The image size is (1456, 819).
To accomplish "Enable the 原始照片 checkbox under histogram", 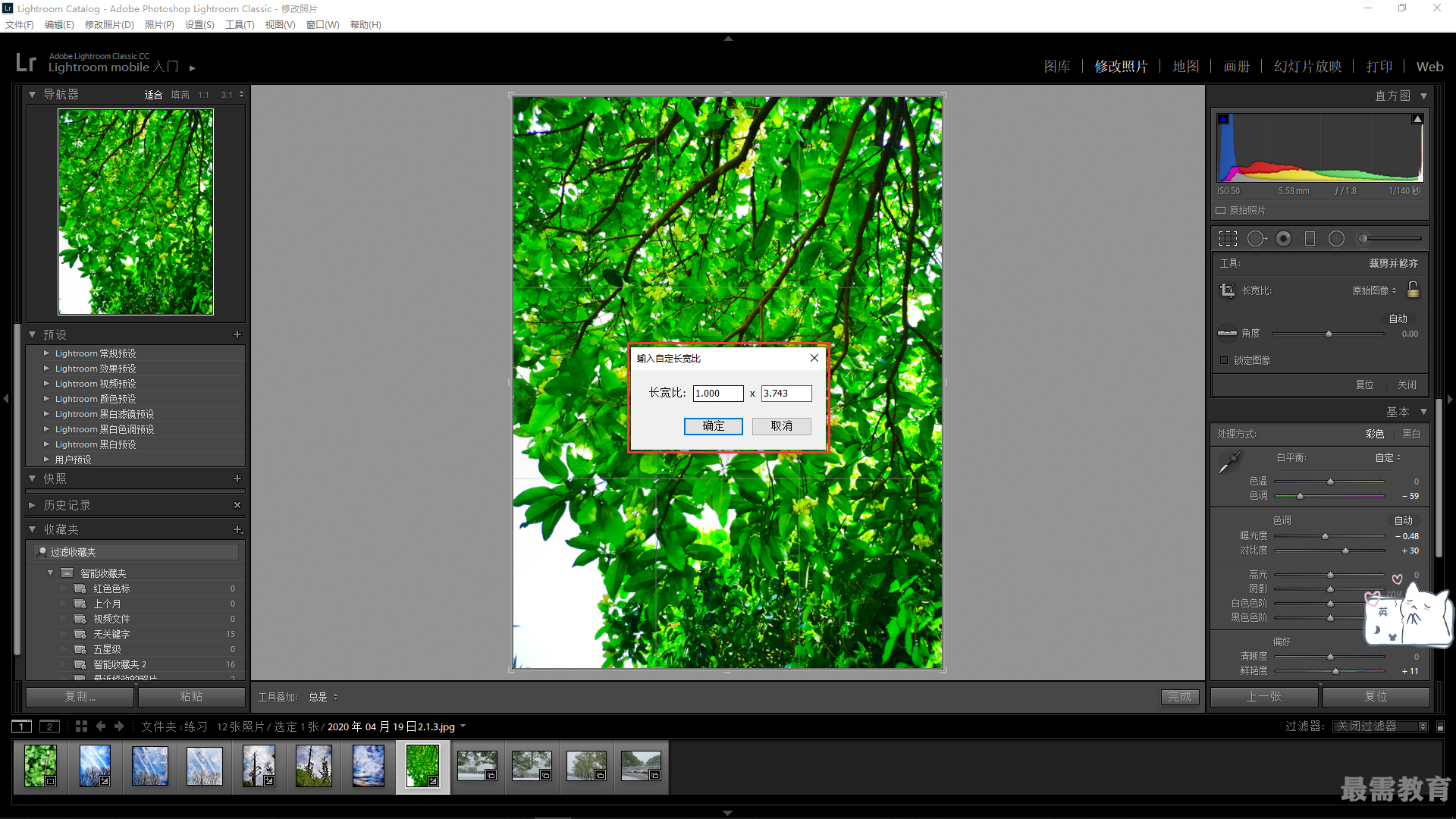I will point(1221,210).
